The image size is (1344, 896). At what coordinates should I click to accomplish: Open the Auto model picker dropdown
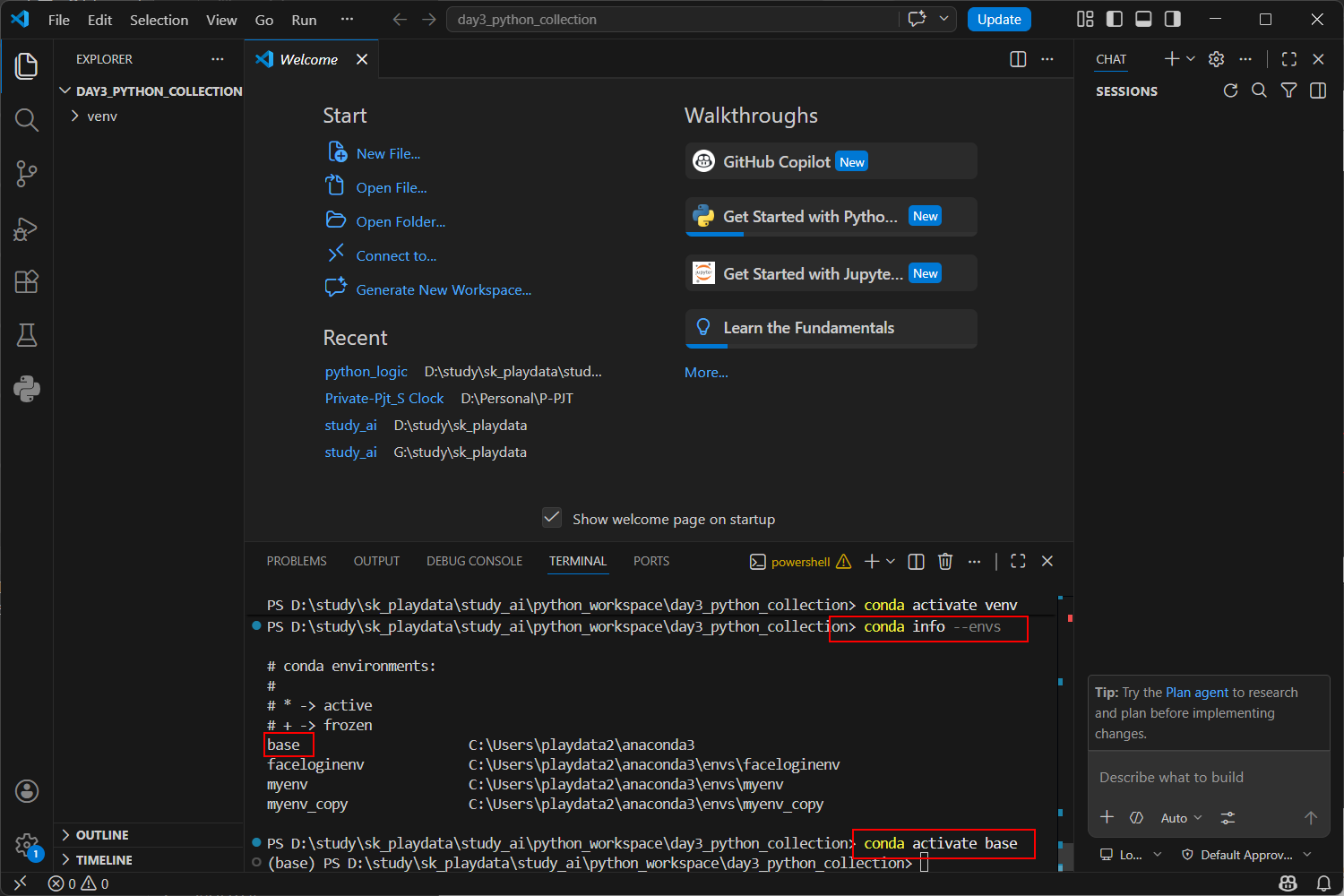point(1181,818)
